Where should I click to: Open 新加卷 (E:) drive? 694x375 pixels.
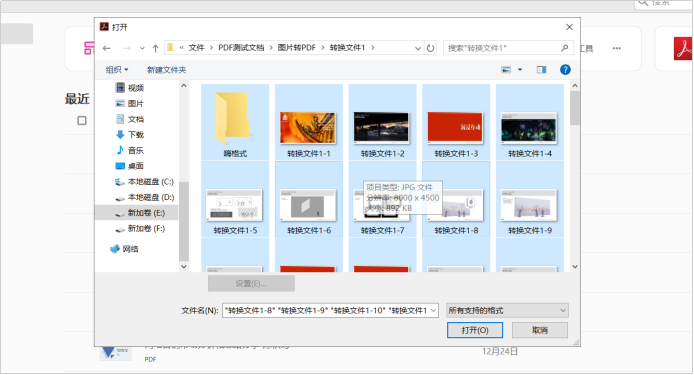pos(140,213)
